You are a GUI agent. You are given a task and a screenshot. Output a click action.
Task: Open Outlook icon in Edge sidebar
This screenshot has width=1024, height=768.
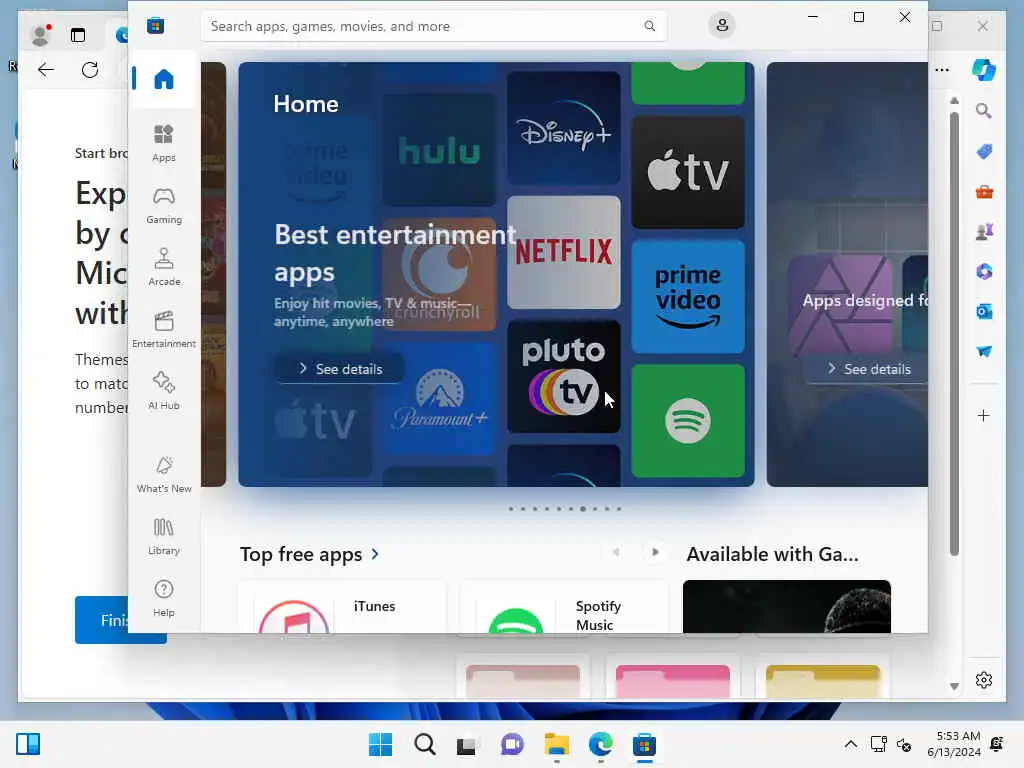[x=984, y=311]
